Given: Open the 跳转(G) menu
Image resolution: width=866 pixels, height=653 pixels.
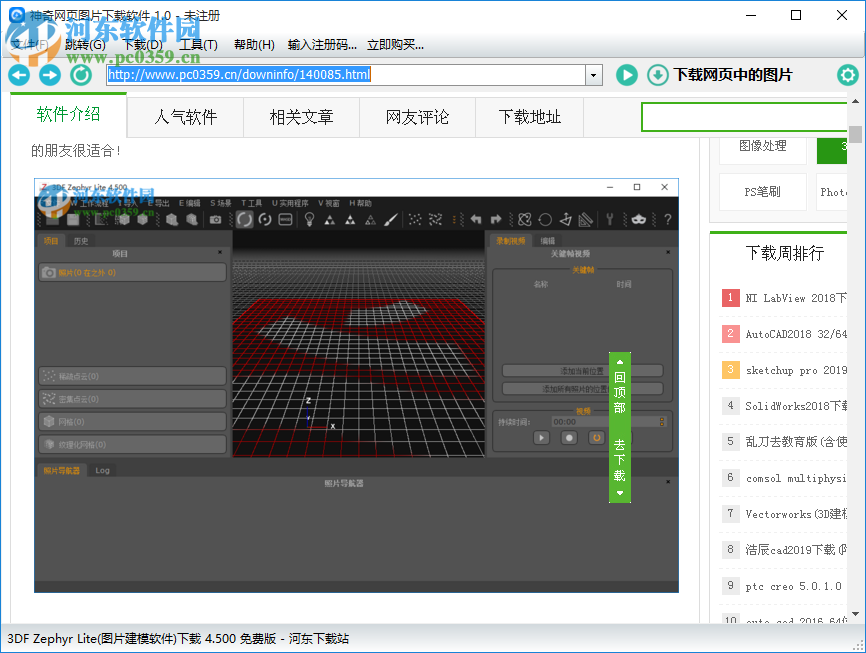Looking at the screenshot, I should [85, 45].
